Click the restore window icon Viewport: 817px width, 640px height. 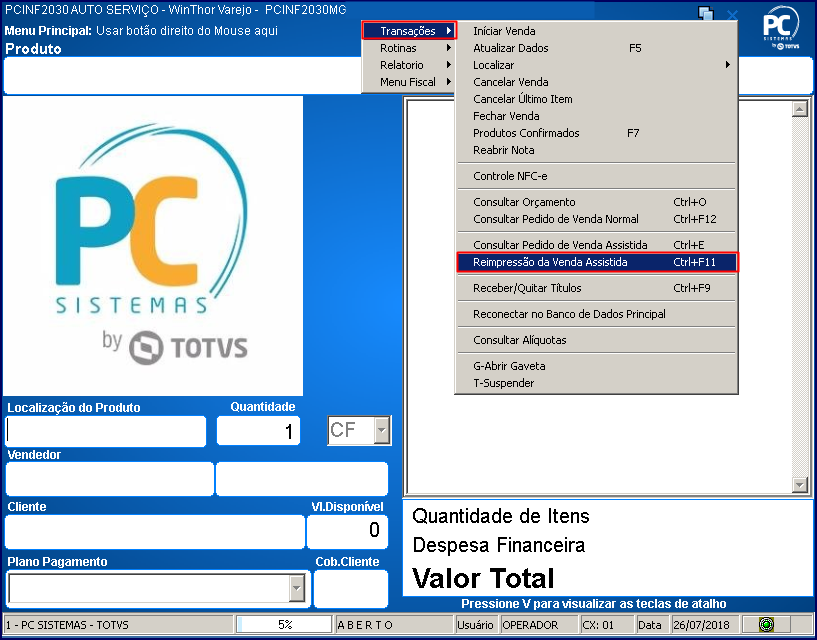click(706, 15)
